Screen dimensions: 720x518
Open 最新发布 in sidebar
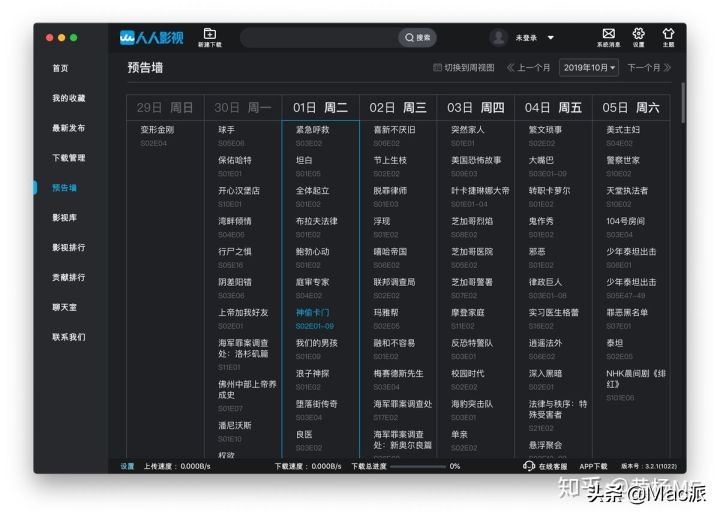coord(68,128)
